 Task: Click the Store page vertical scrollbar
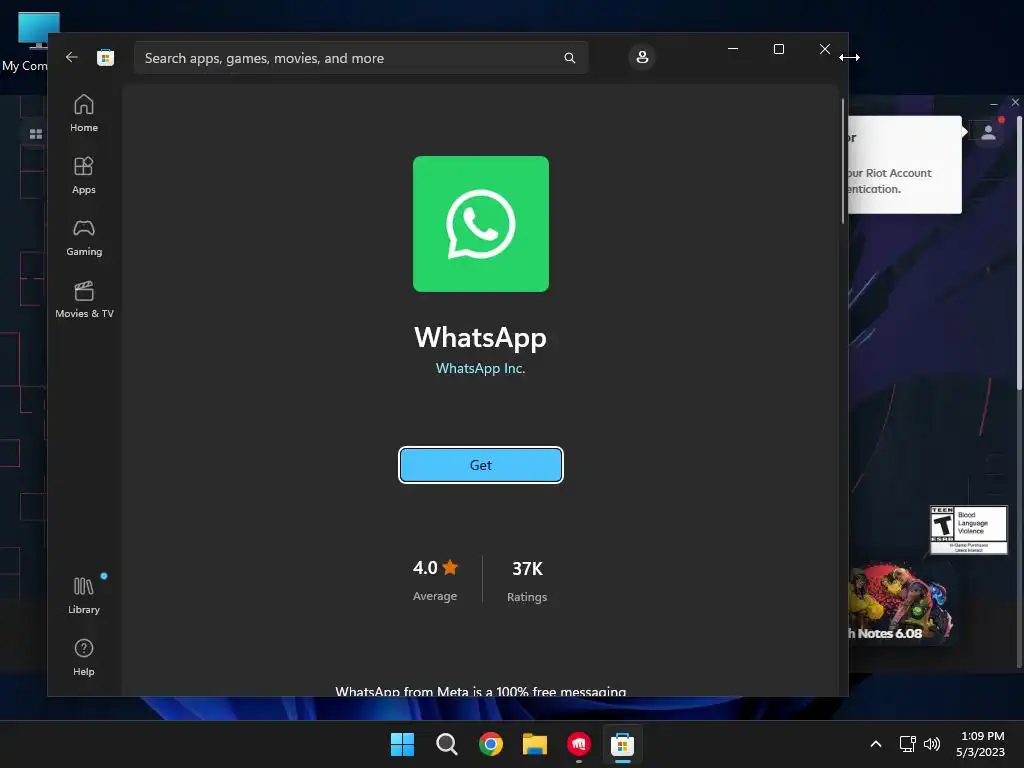click(842, 161)
